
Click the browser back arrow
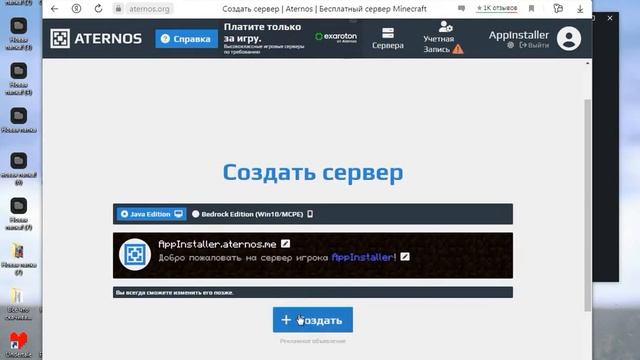54,9
